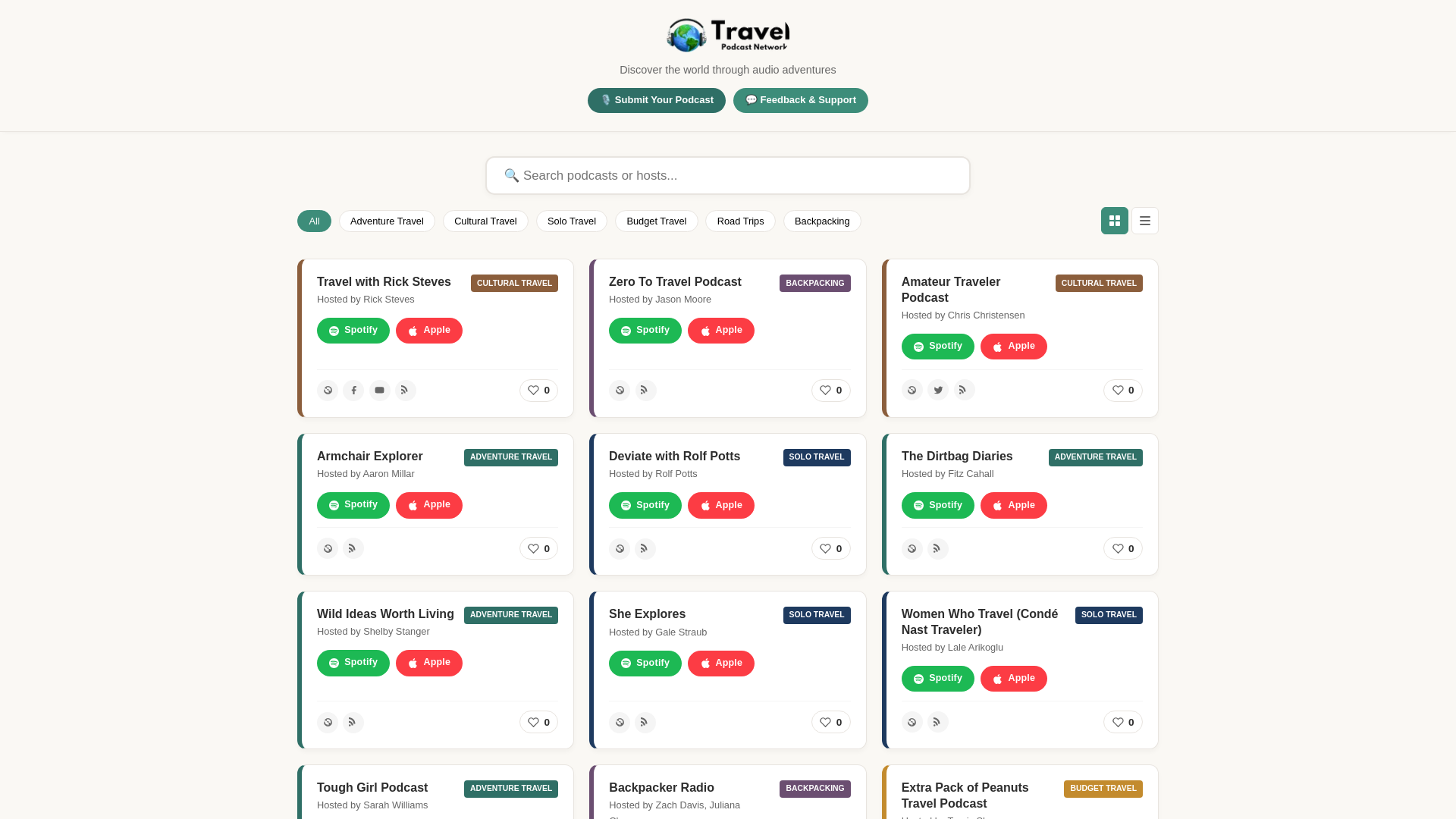Listen to Zero To Travel Podcast on Spotify
The width and height of the screenshot is (1456, 819).
[645, 331]
